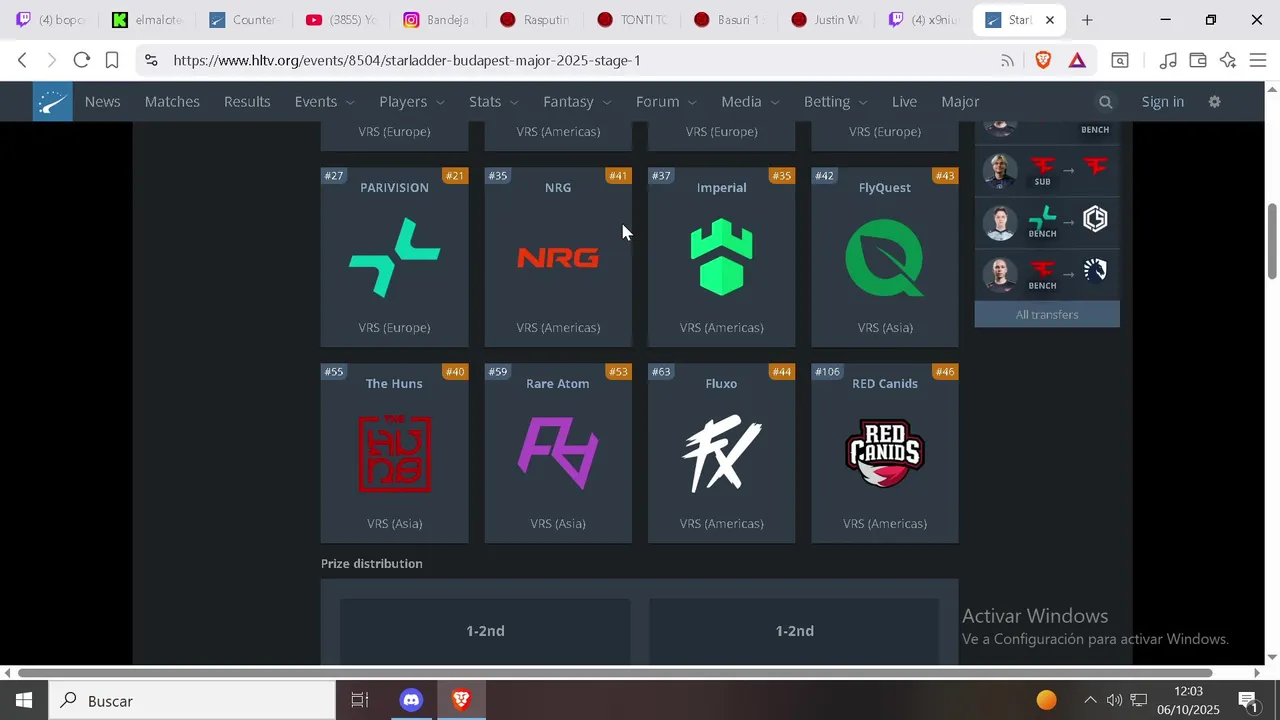Screen dimensions: 1280x720
Task: Click the clock showing 12:03
Action: point(1188,692)
